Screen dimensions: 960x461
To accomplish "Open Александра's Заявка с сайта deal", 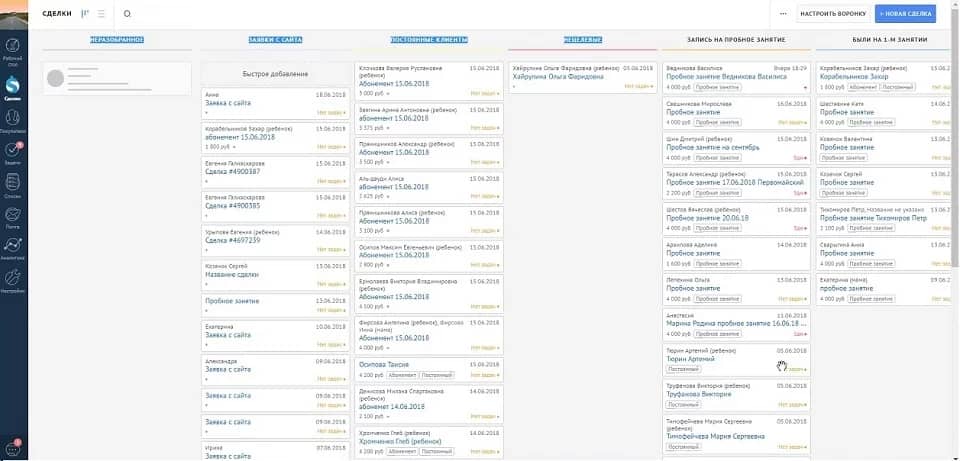I will (x=228, y=370).
